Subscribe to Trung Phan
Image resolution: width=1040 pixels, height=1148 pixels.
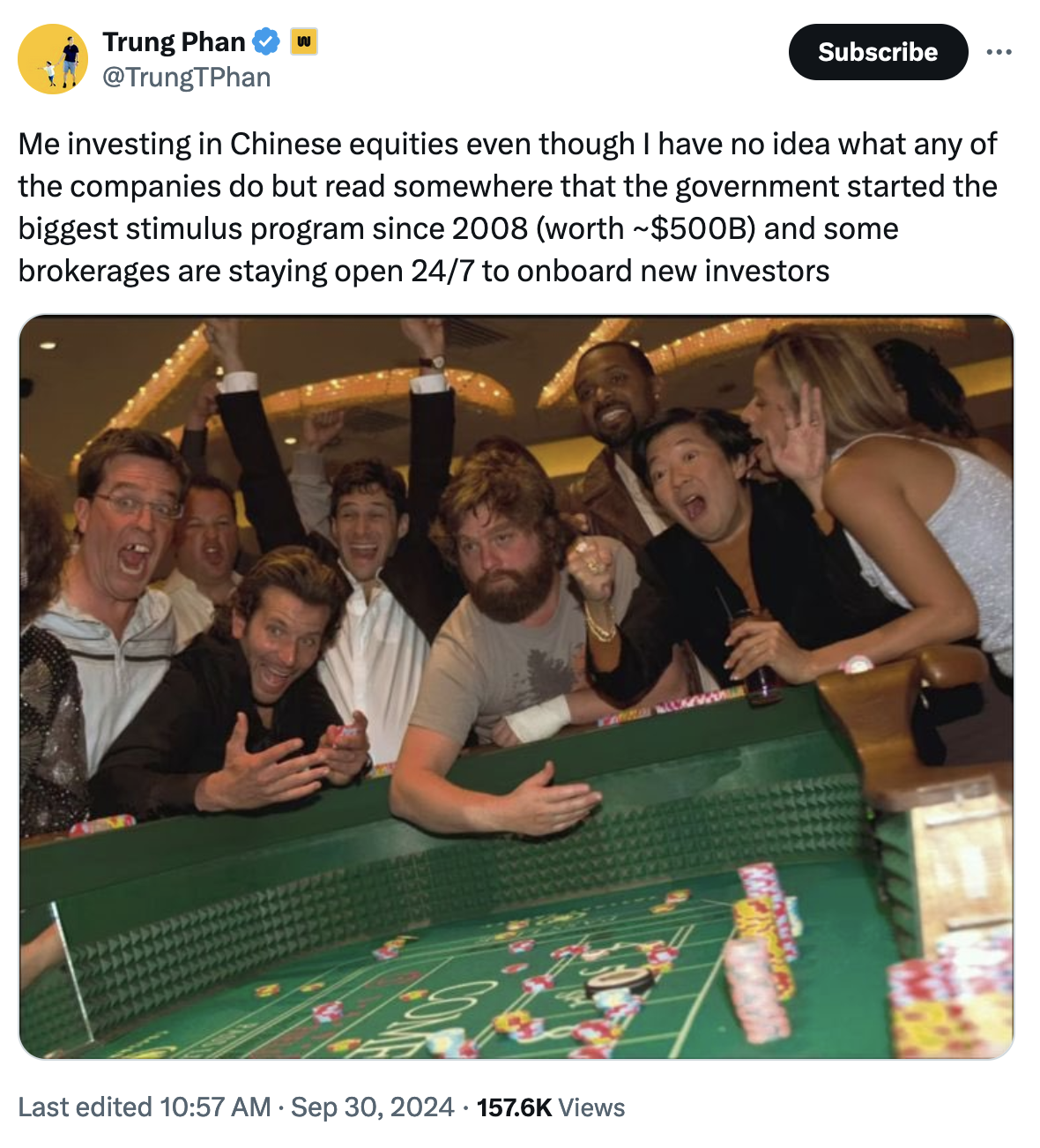tap(878, 52)
